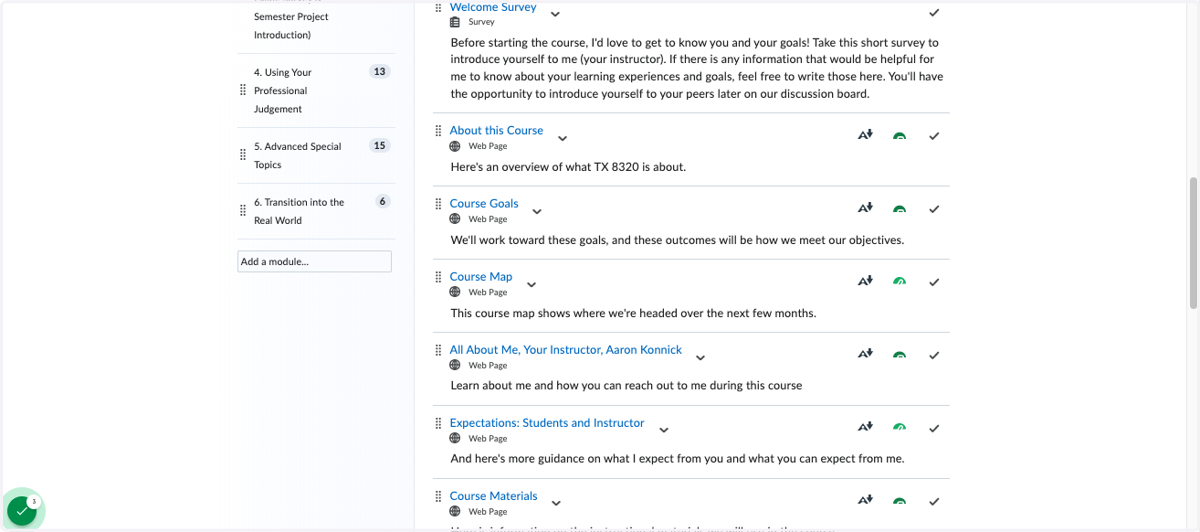The image size is (1200, 532).
Task: Click accessibility icon for About this Course
Action: click(x=866, y=135)
